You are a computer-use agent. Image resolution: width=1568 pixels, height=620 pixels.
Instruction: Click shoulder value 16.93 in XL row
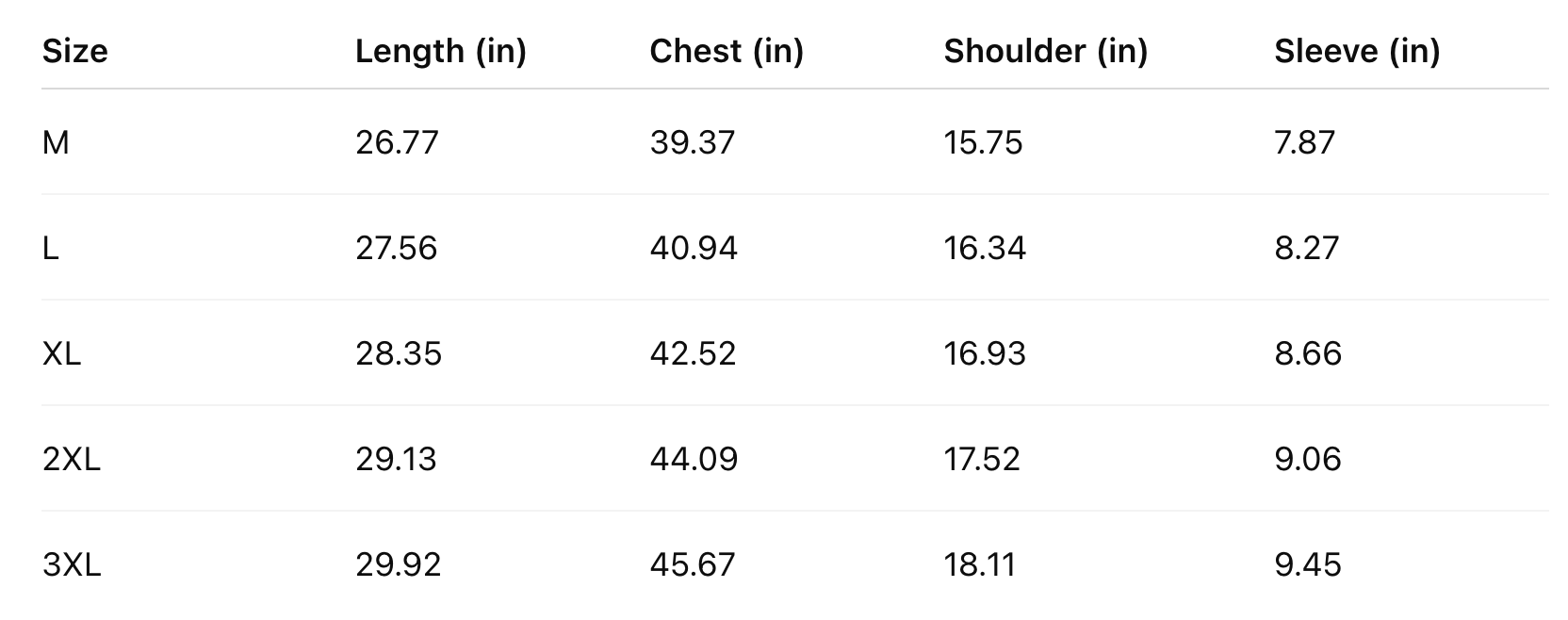pos(985,353)
